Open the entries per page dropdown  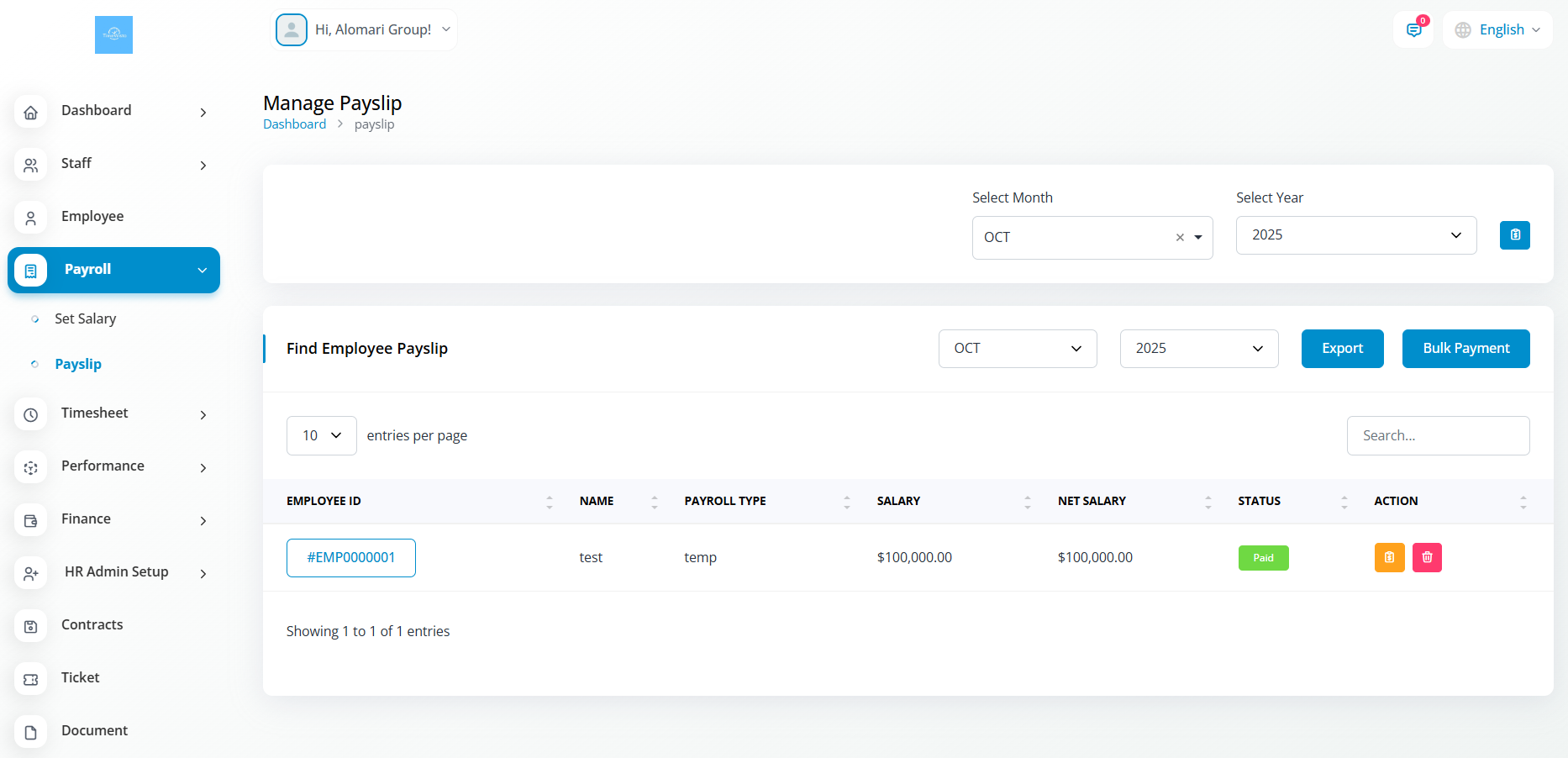(x=321, y=435)
